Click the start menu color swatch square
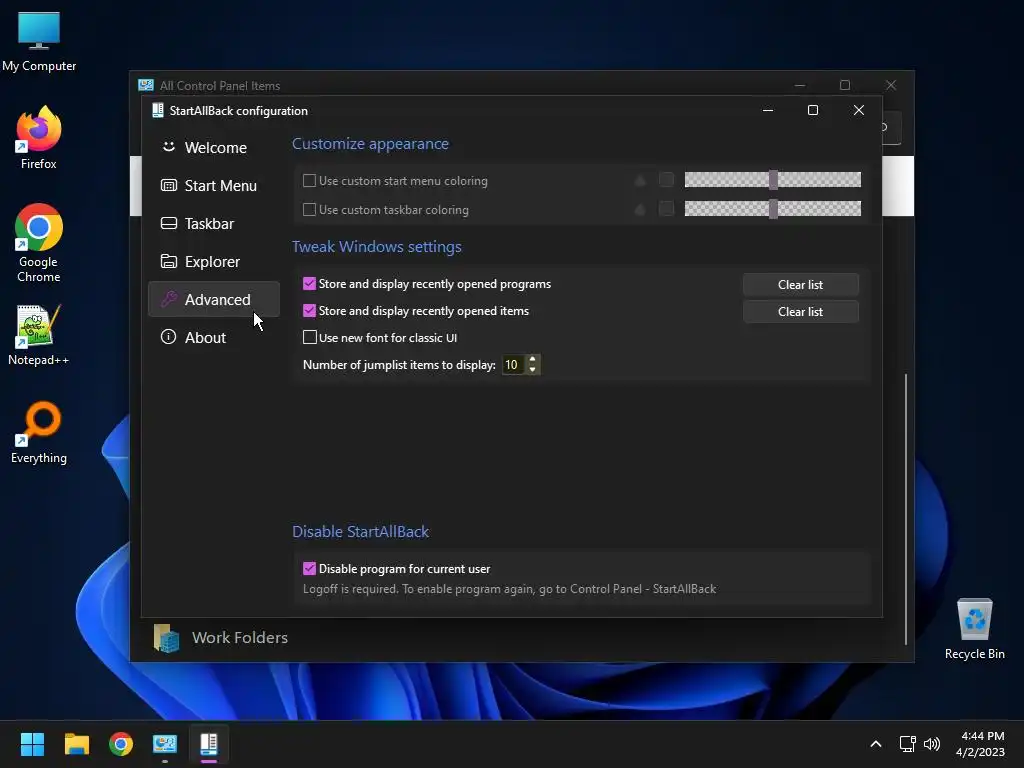This screenshot has width=1024, height=768. (x=666, y=180)
